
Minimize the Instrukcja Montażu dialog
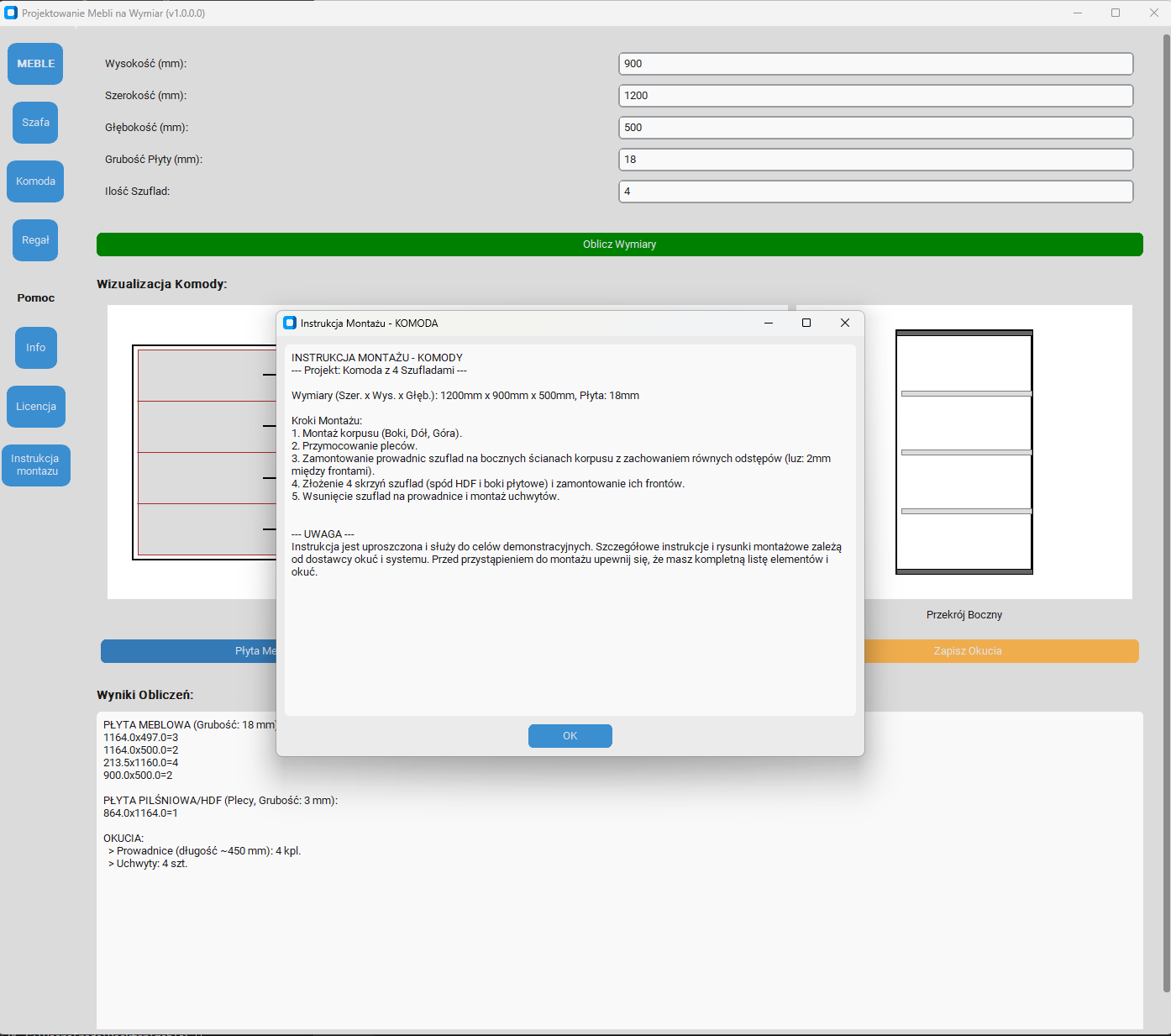pyautogui.click(x=768, y=323)
